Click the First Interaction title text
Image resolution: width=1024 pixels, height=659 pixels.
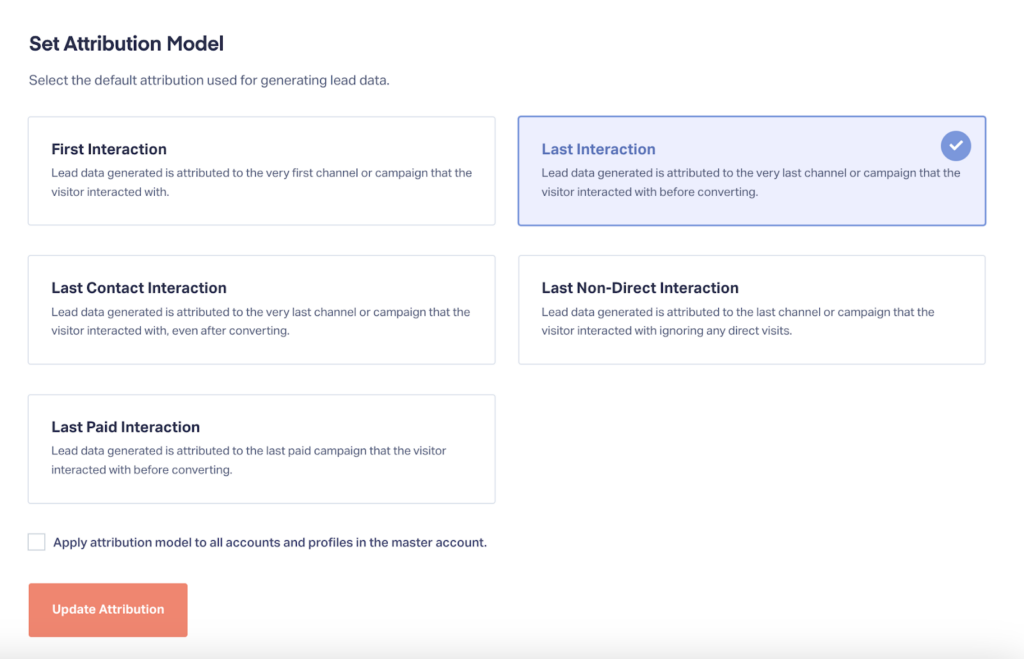pyautogui.click(x=109, y=149)
